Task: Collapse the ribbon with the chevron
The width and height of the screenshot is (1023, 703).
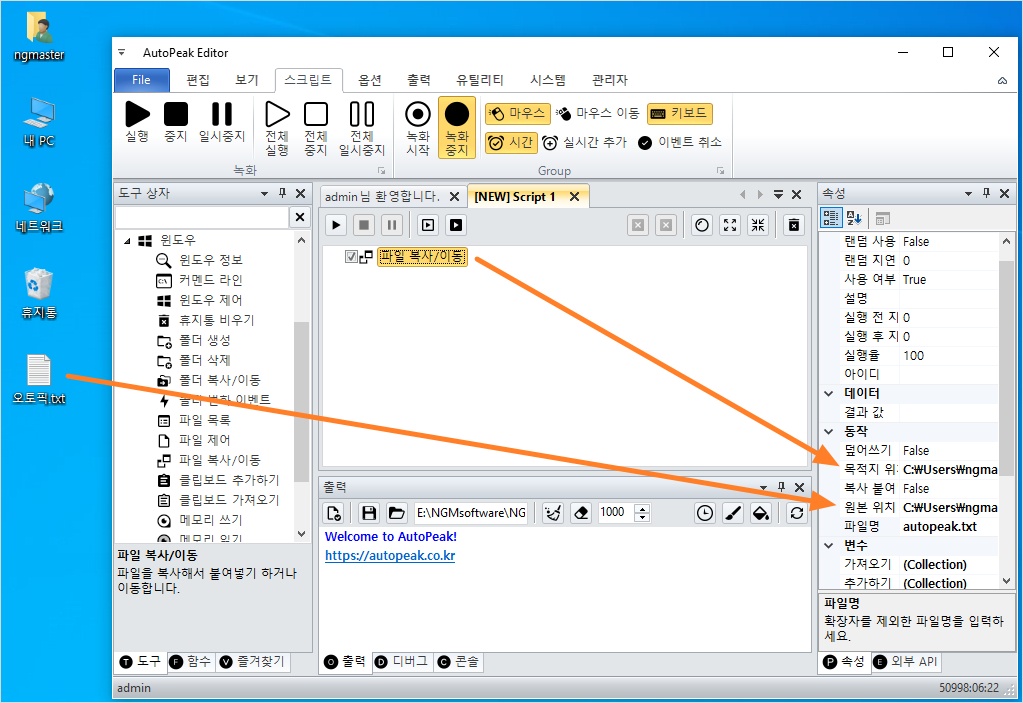Action: [1002, 80]
